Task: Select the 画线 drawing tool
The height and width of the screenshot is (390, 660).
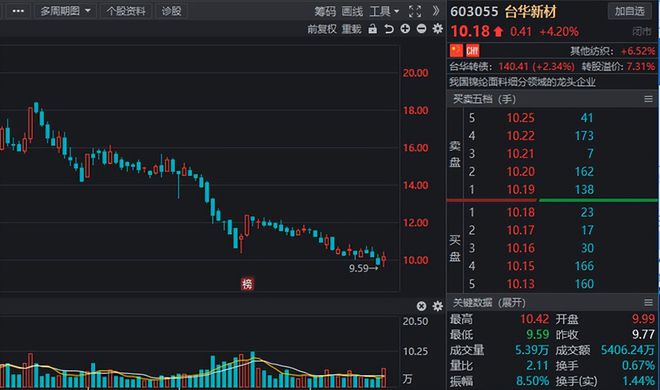Action: point(352,11)
